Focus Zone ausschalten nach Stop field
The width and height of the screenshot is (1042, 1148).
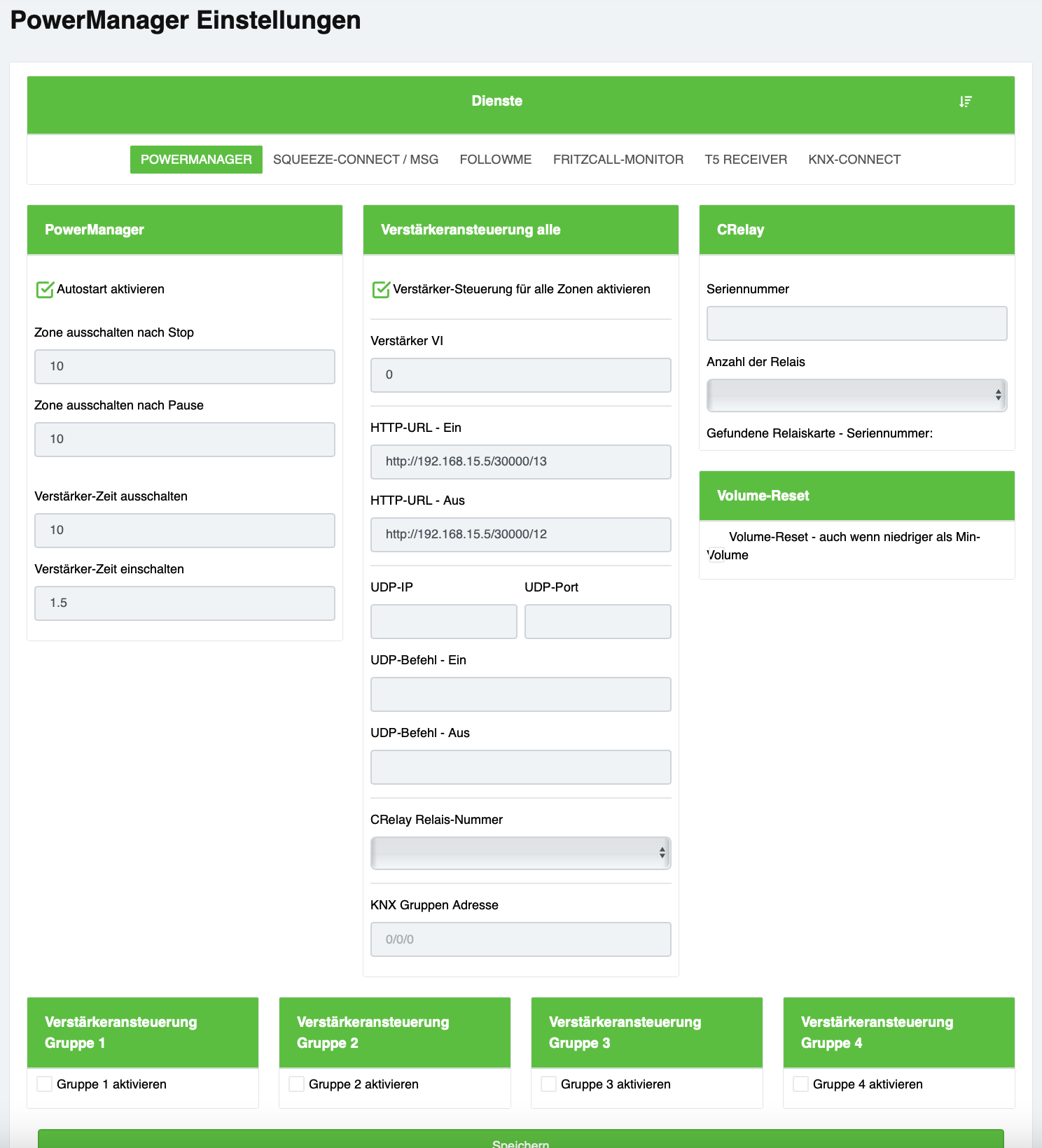(x=185, y=367)
